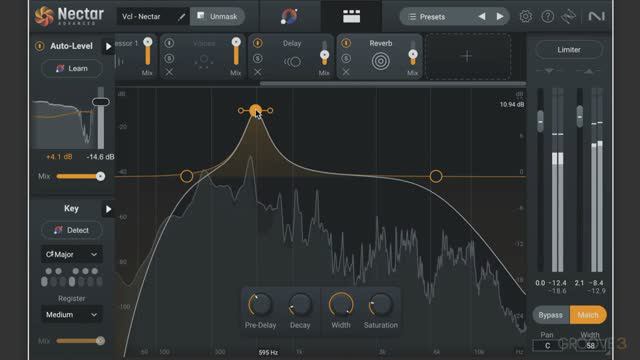
Task: Click the input gain slider handle
Action: click(x=540, y=121)
